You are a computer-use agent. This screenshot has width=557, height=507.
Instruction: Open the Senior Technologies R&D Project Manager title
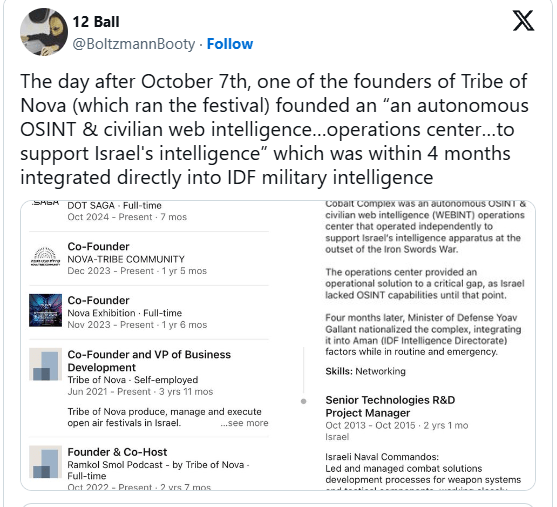click(x=390, y=406)
